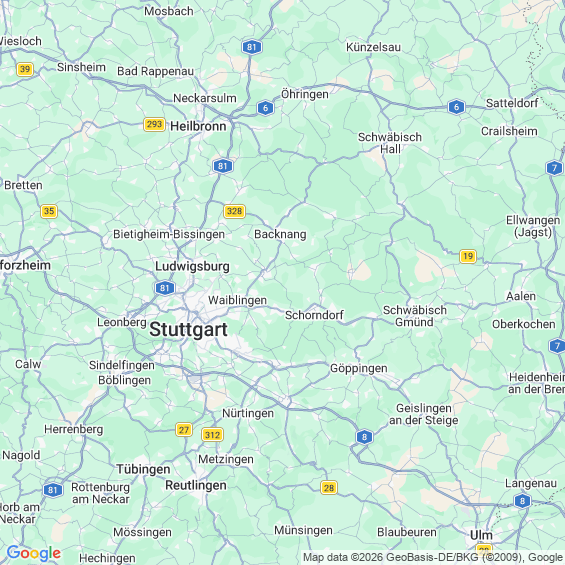Click the yellow 312 road shield

pyautogui.click(x=212, y=435)
